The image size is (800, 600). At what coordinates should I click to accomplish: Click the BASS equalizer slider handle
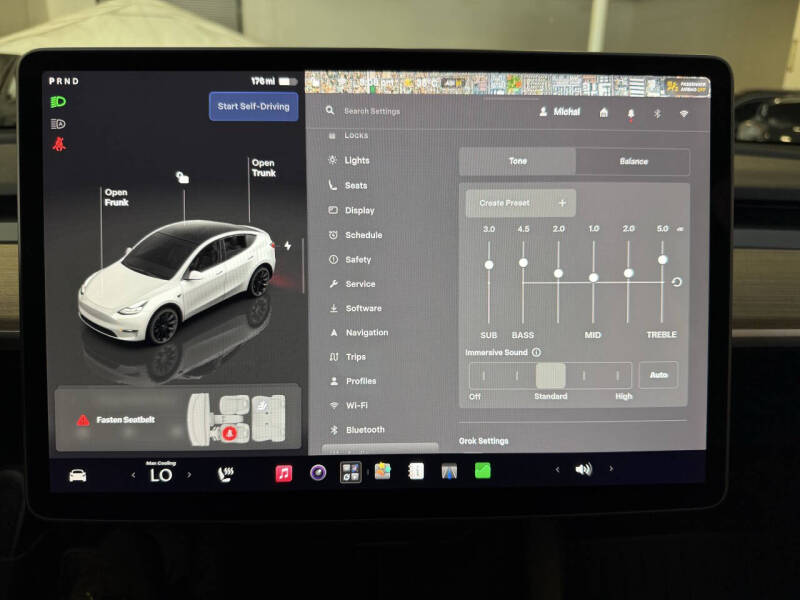pyautogui.click(x=523, y=263)
